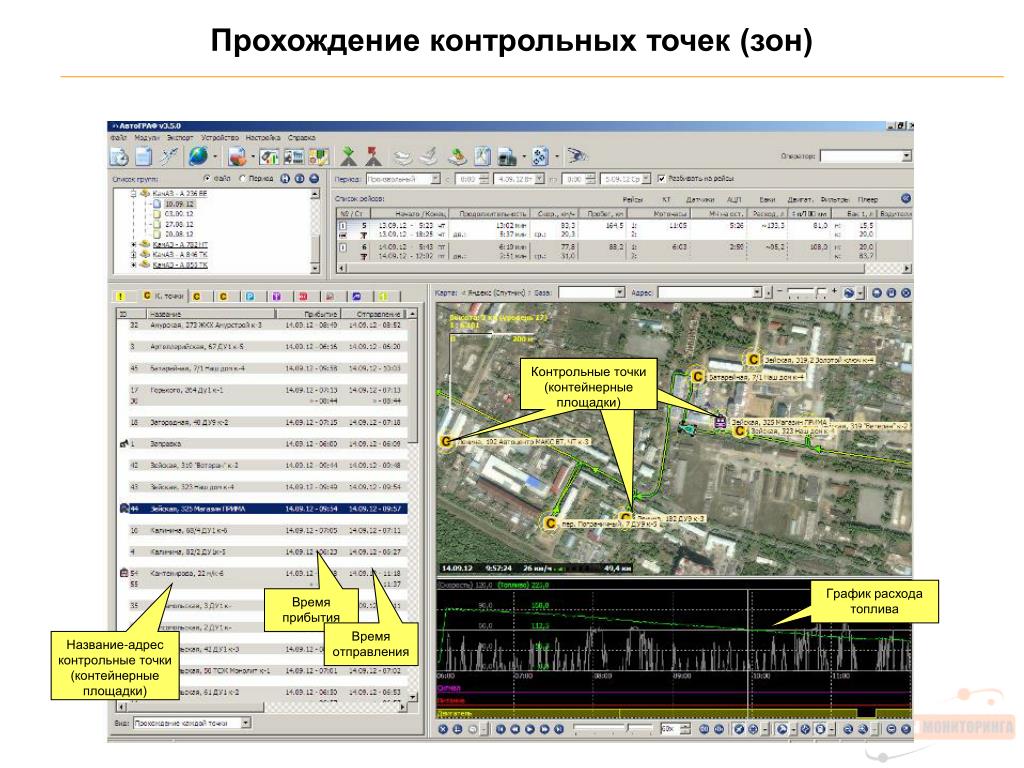Viewport: 1024px width, 768px height.
Task: Click C marker at Батарейная, 7/1
Action: click(x=697, y=377)
